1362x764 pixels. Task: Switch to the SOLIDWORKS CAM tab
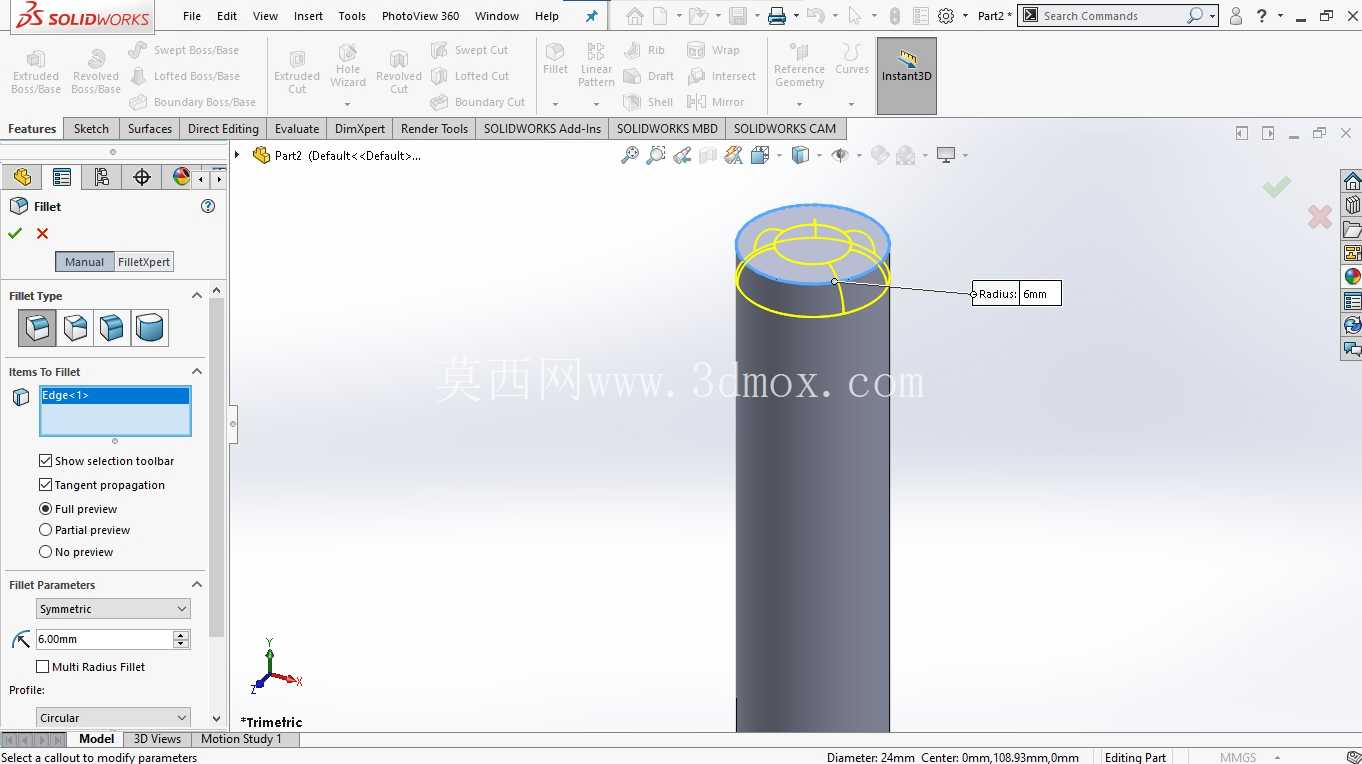[785, 129]
